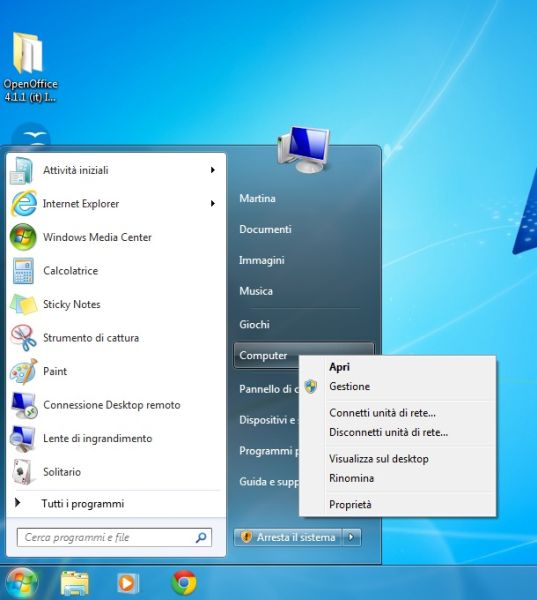Click the shield icon beside Gestione
The image size is (537, 600).
pyautogui.click(x=311, y=386)
